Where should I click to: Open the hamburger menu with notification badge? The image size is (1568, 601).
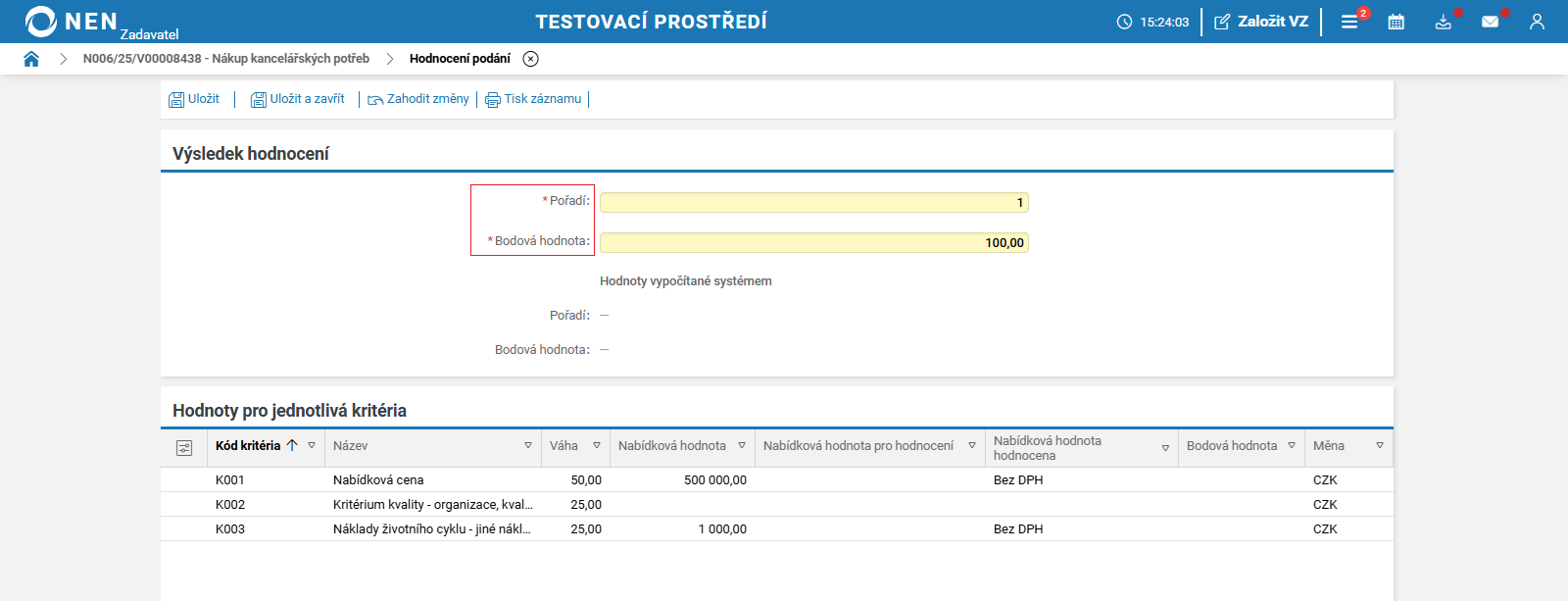[1349, 22]
